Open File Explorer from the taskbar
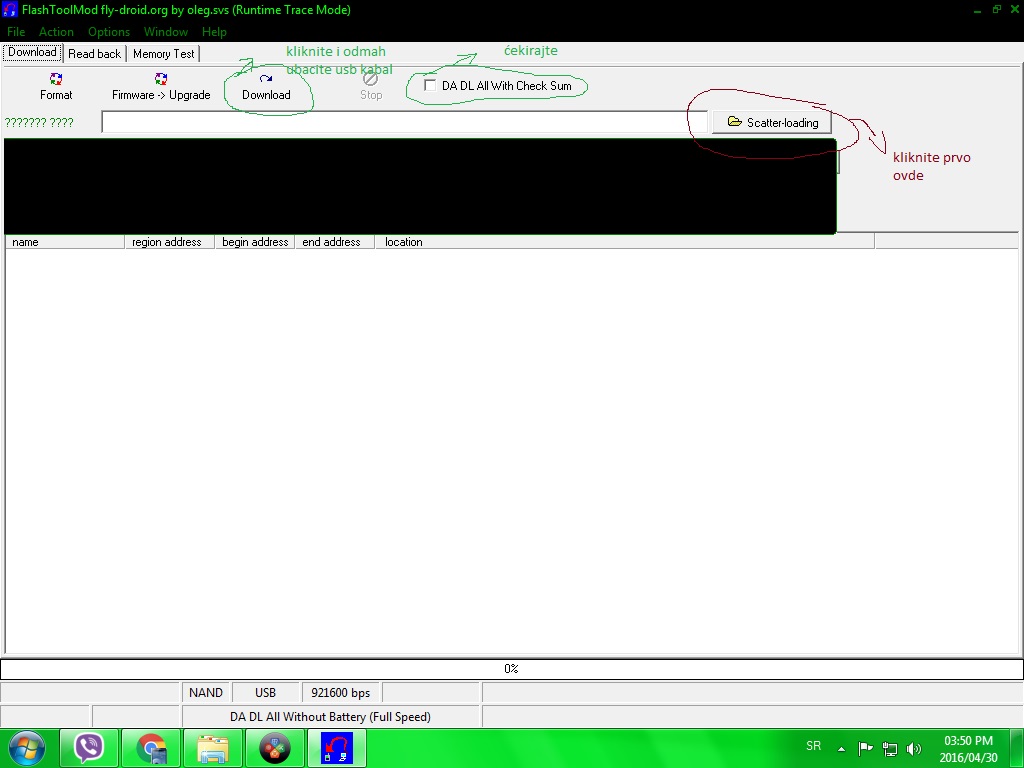This screenshot has height=768, width=1024. tap(213, 748)
